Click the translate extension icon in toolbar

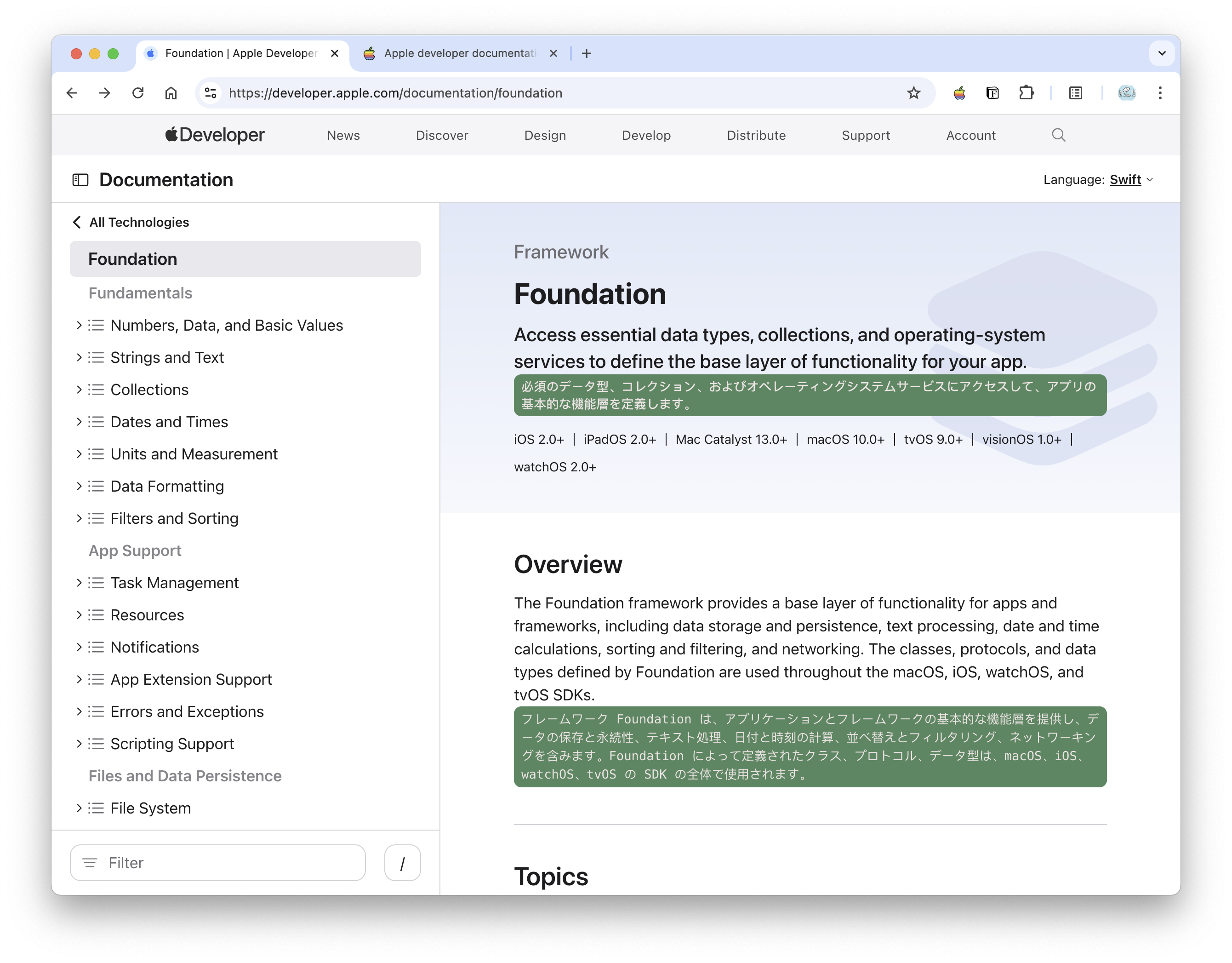992,92
